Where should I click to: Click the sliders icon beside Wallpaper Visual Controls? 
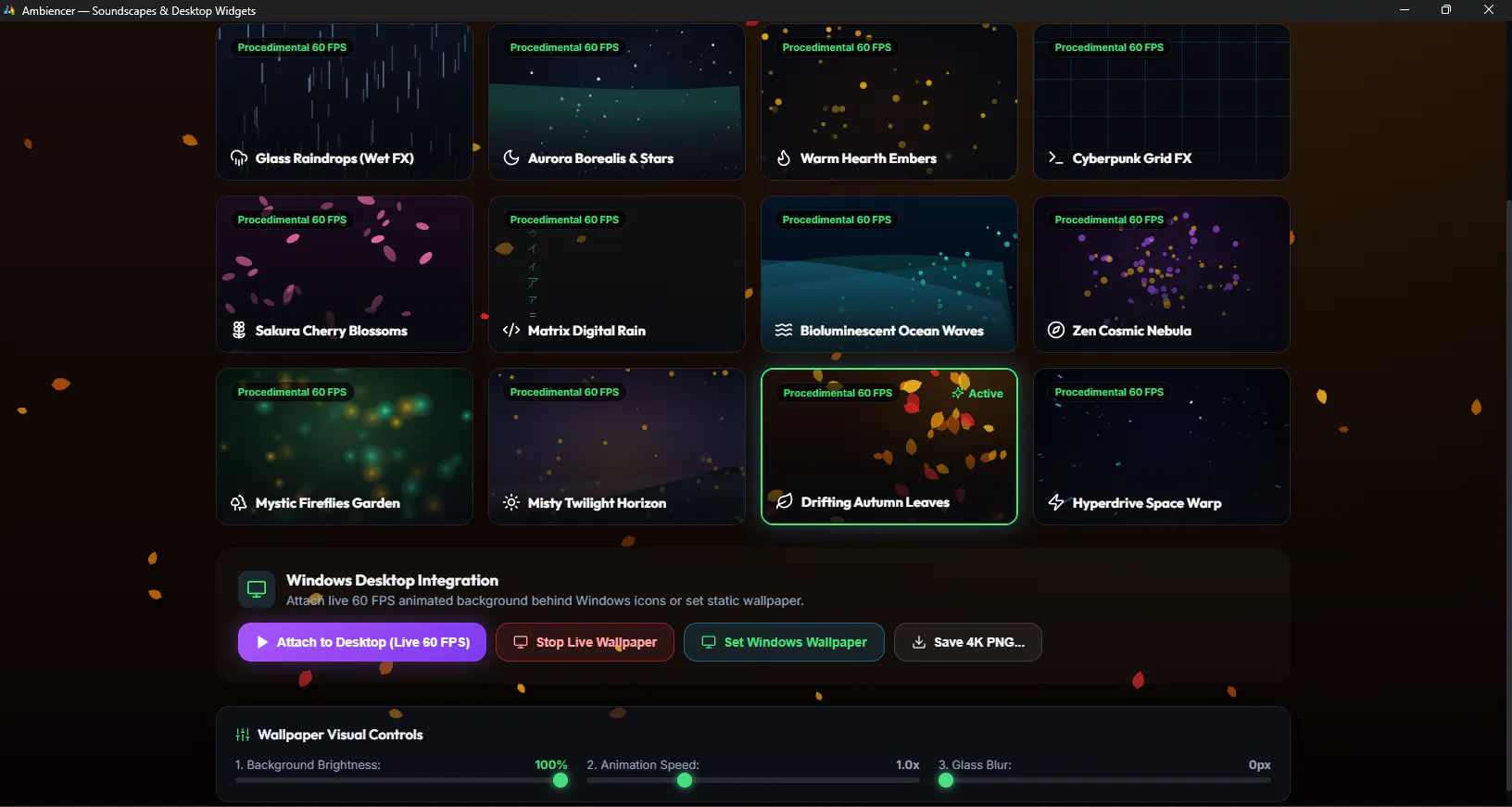point(243,735)
